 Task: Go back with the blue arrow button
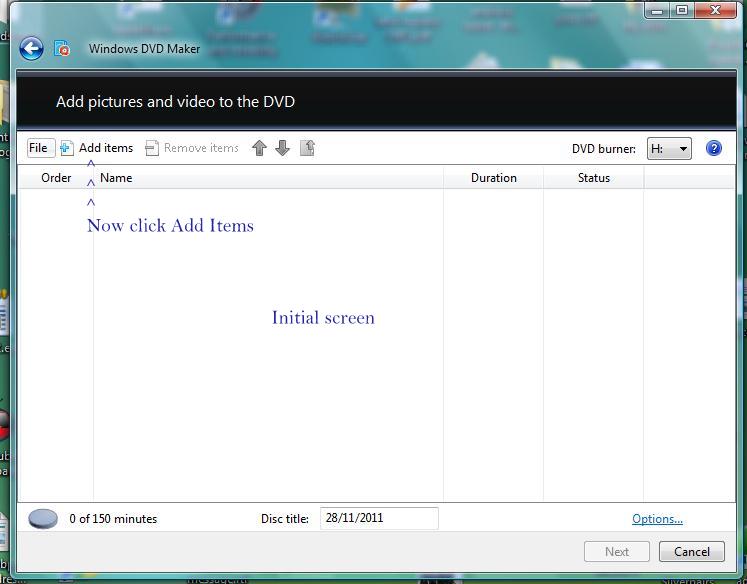(31, 49)
